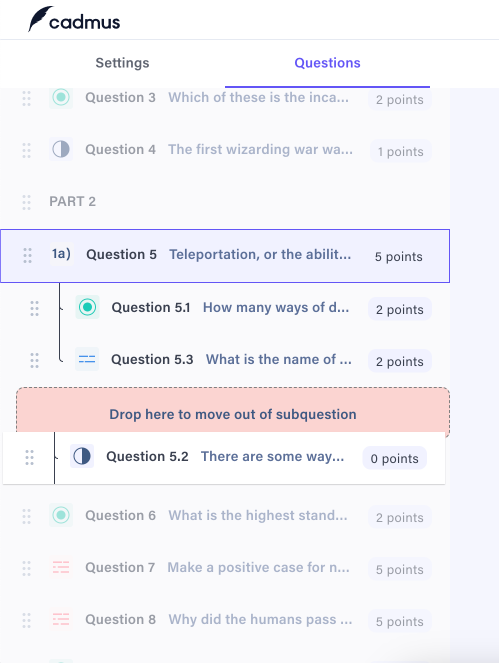Switch to the Settings tab

[122, 63]
